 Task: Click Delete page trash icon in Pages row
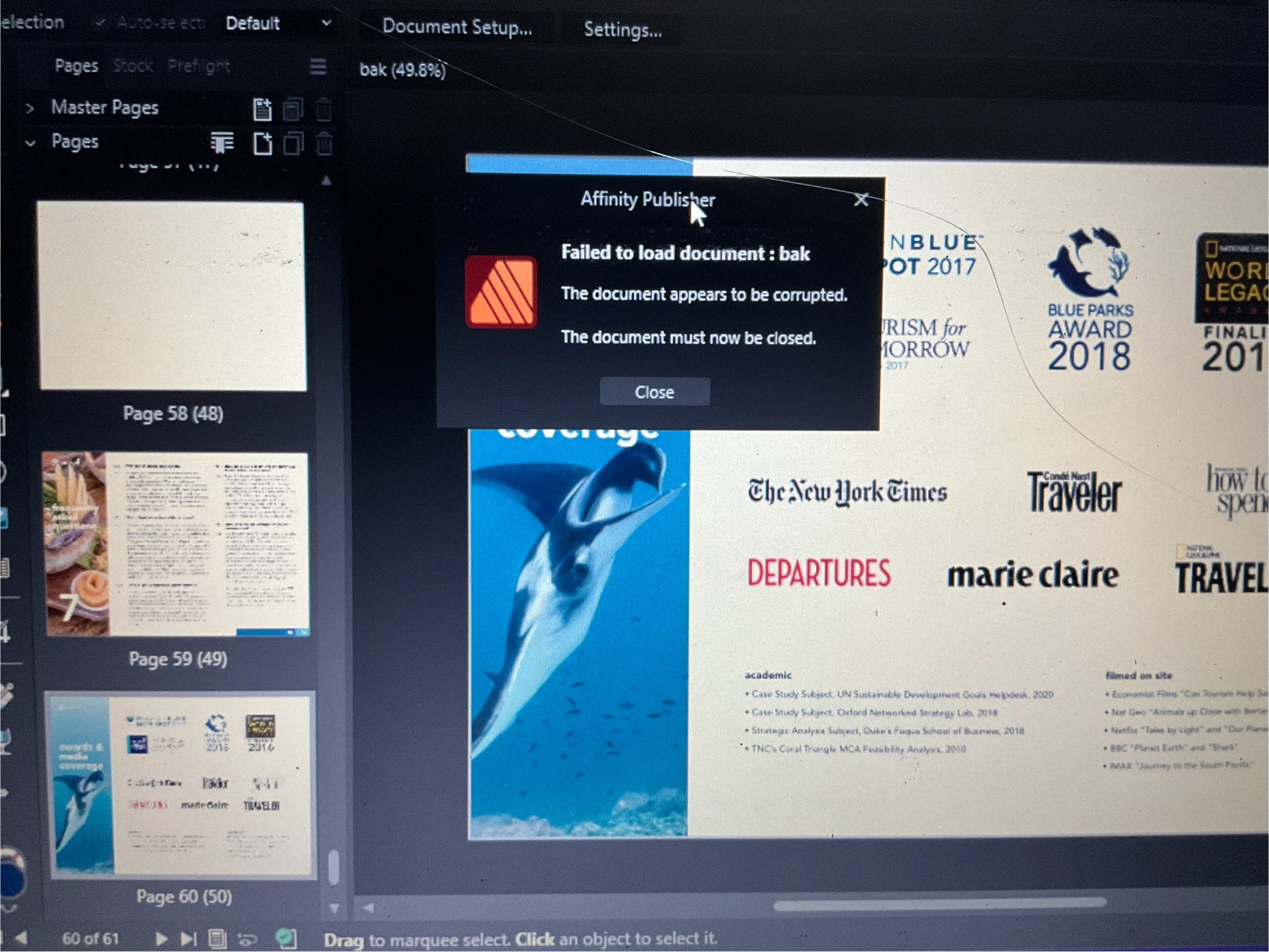pyautogui.click(x=324, y=144)
